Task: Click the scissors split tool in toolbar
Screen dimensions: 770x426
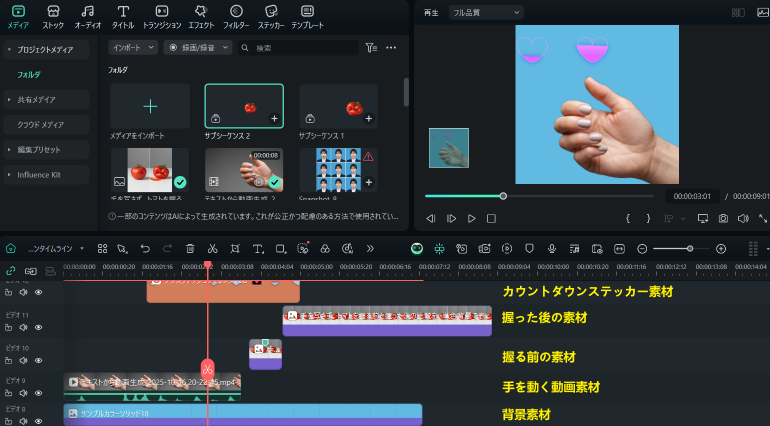Action: click(x=212, y=248)
